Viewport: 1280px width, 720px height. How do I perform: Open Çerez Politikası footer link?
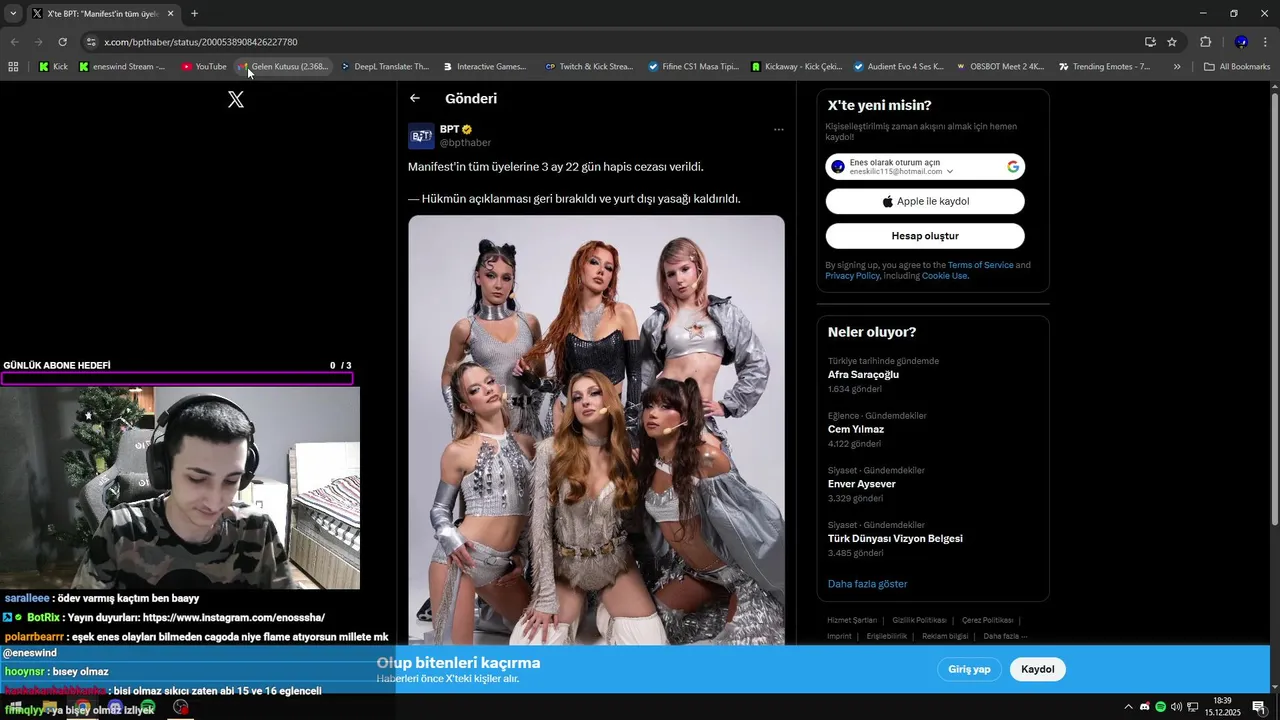987,620
